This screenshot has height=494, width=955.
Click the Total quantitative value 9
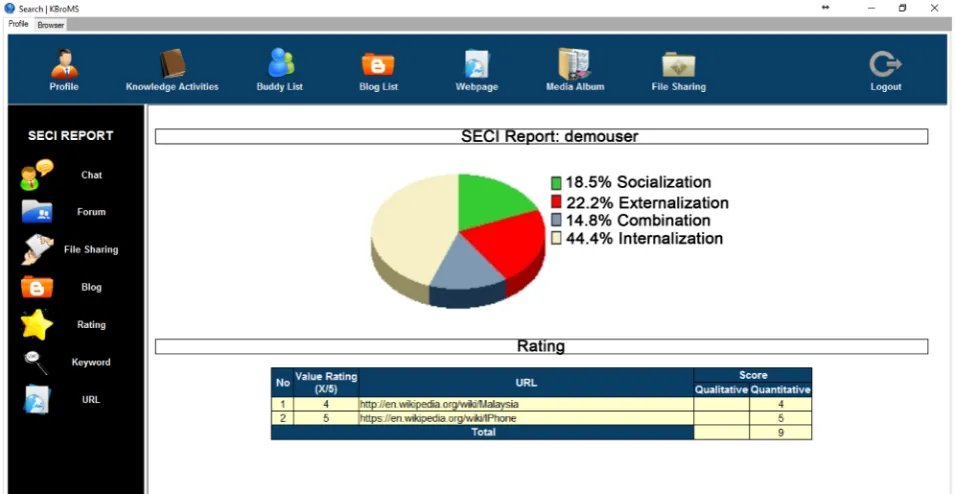[781, 432]
